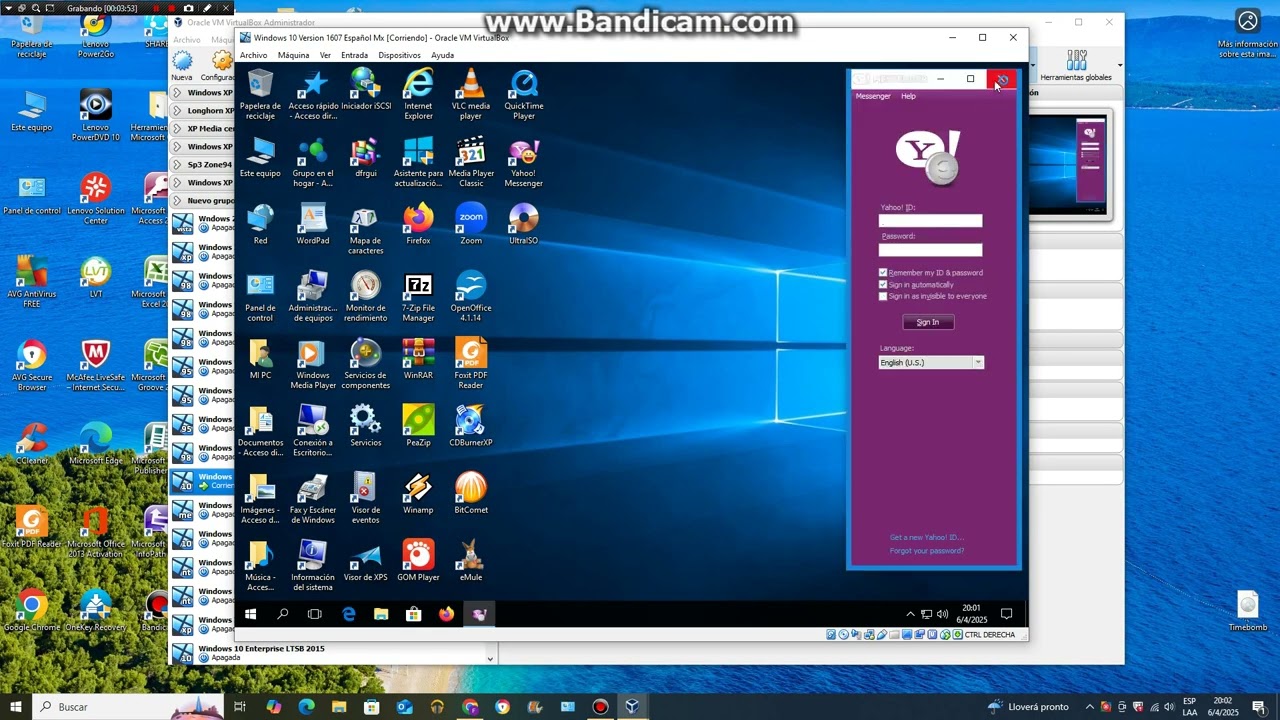Open the Microsoft Store icon on VM taskbar
This screenshot has height=720, width=1280.
click(413, 614)
